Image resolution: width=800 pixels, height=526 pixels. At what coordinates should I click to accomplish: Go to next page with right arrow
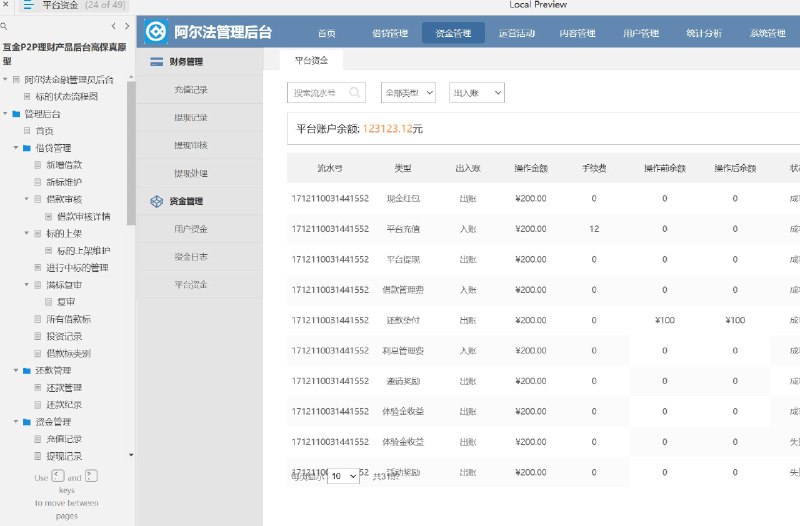pyautogui.click(x=127, y=26)
